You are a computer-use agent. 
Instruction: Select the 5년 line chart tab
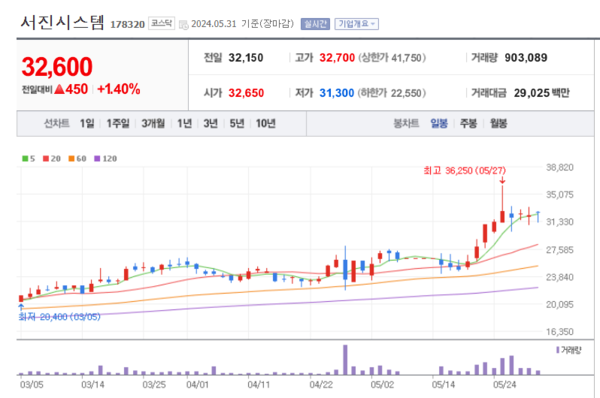237,123
